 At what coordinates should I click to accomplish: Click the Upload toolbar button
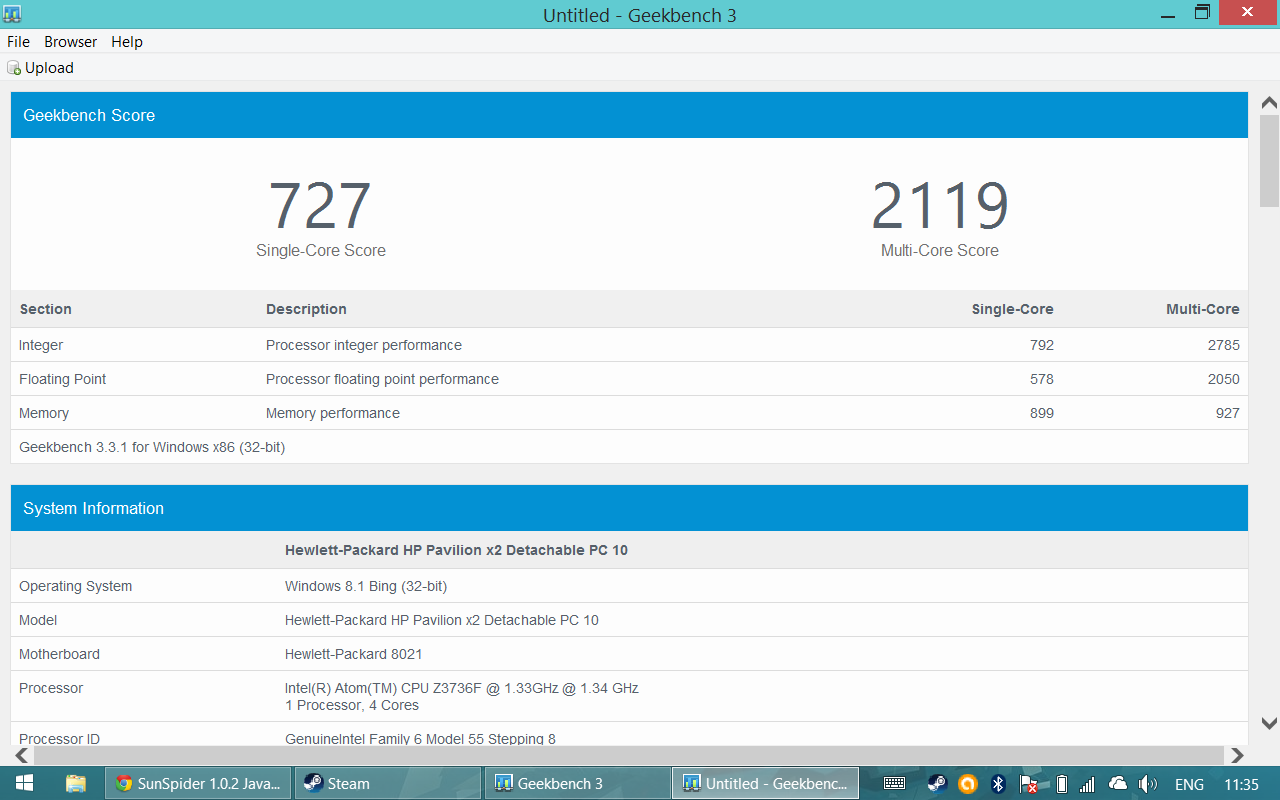pyautogui.click(x=41, y=68)
